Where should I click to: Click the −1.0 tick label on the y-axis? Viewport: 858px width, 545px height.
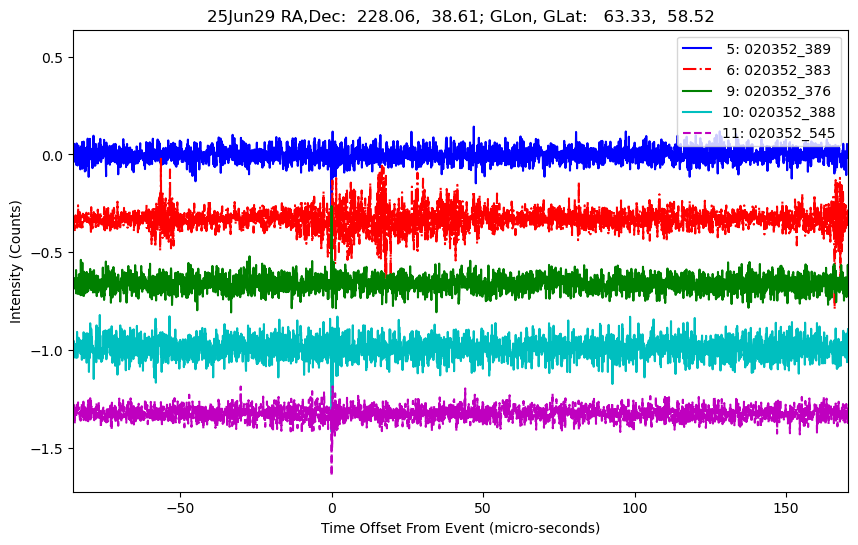[x=48, y=351]
